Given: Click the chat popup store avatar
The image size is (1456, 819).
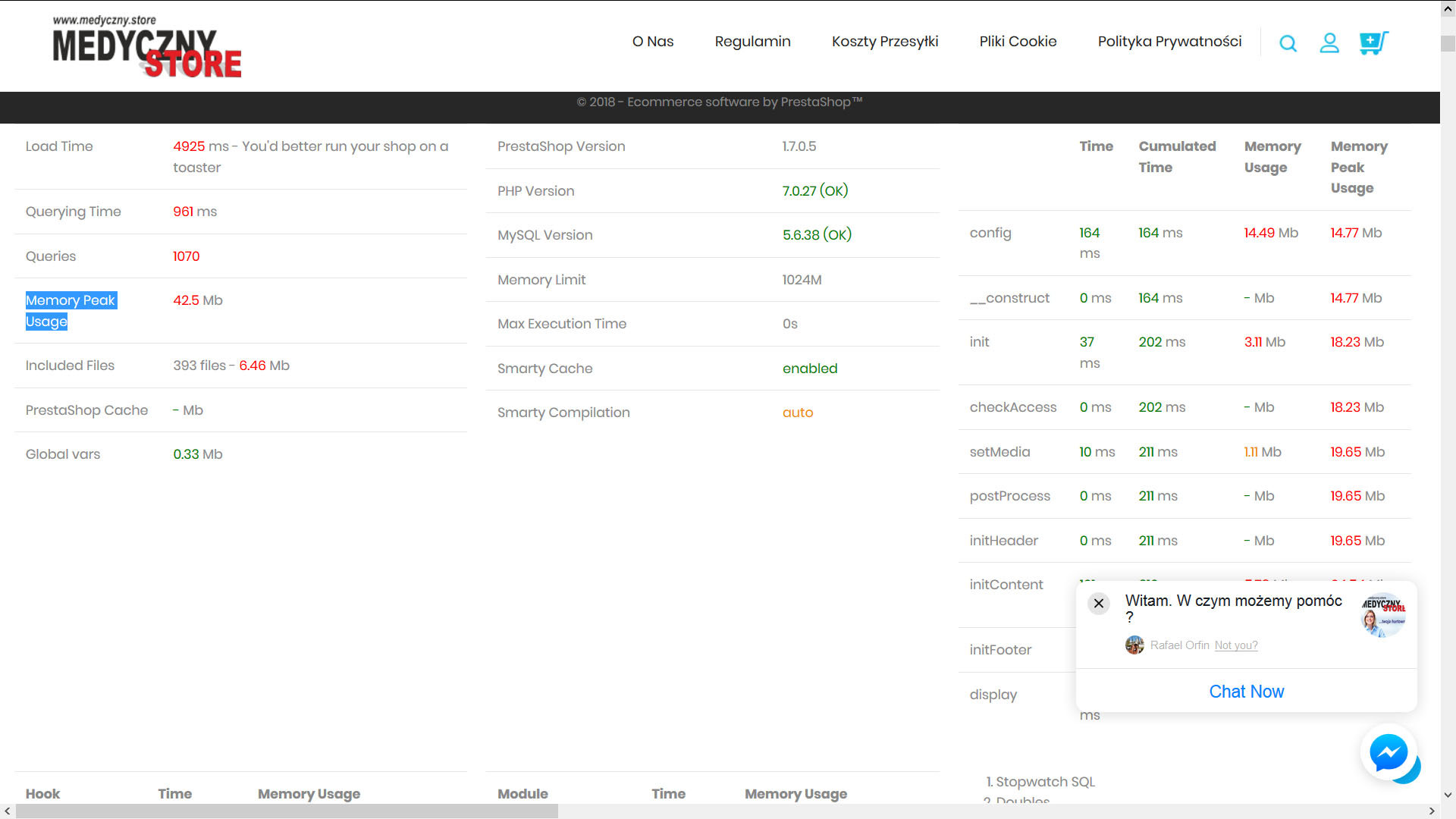Looking at the screenshot, I should pos(1382,614).
